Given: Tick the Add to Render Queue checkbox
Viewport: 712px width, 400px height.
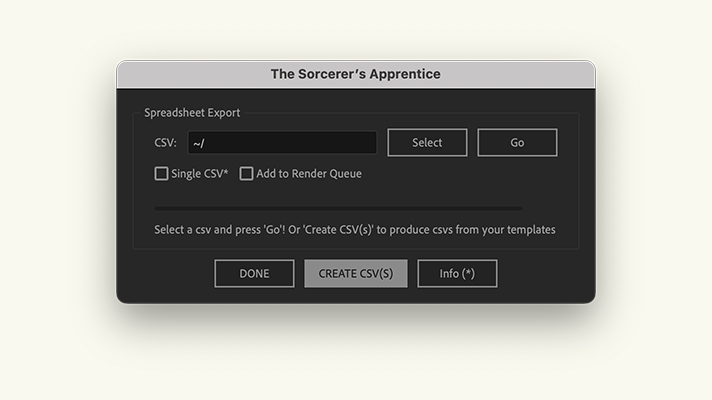Looking at the screenshot, I should tap(246, 173).
